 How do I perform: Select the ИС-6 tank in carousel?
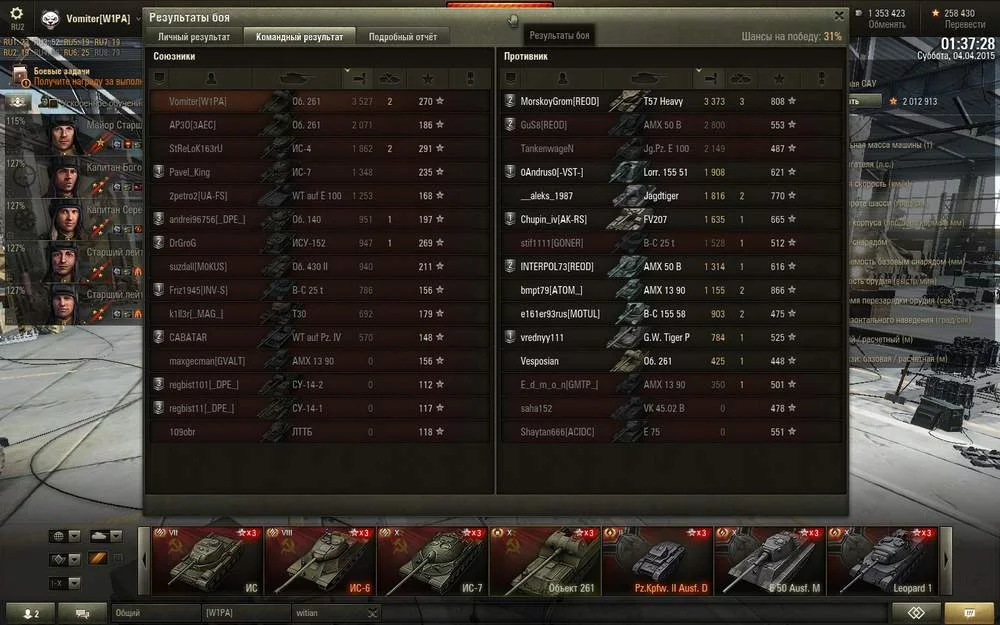pyautogui.click(x=319, y=561)
